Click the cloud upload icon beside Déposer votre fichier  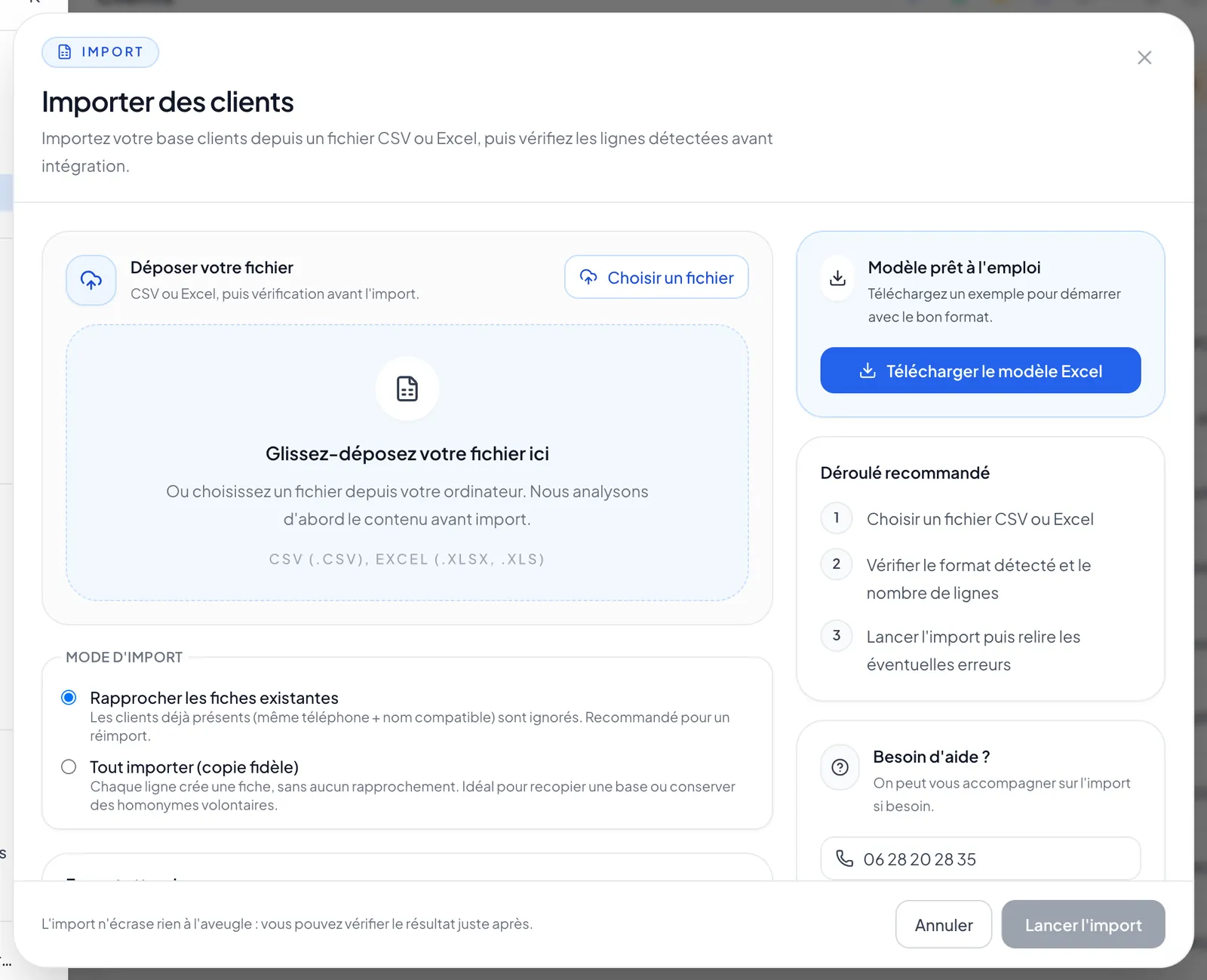[91, 281]
